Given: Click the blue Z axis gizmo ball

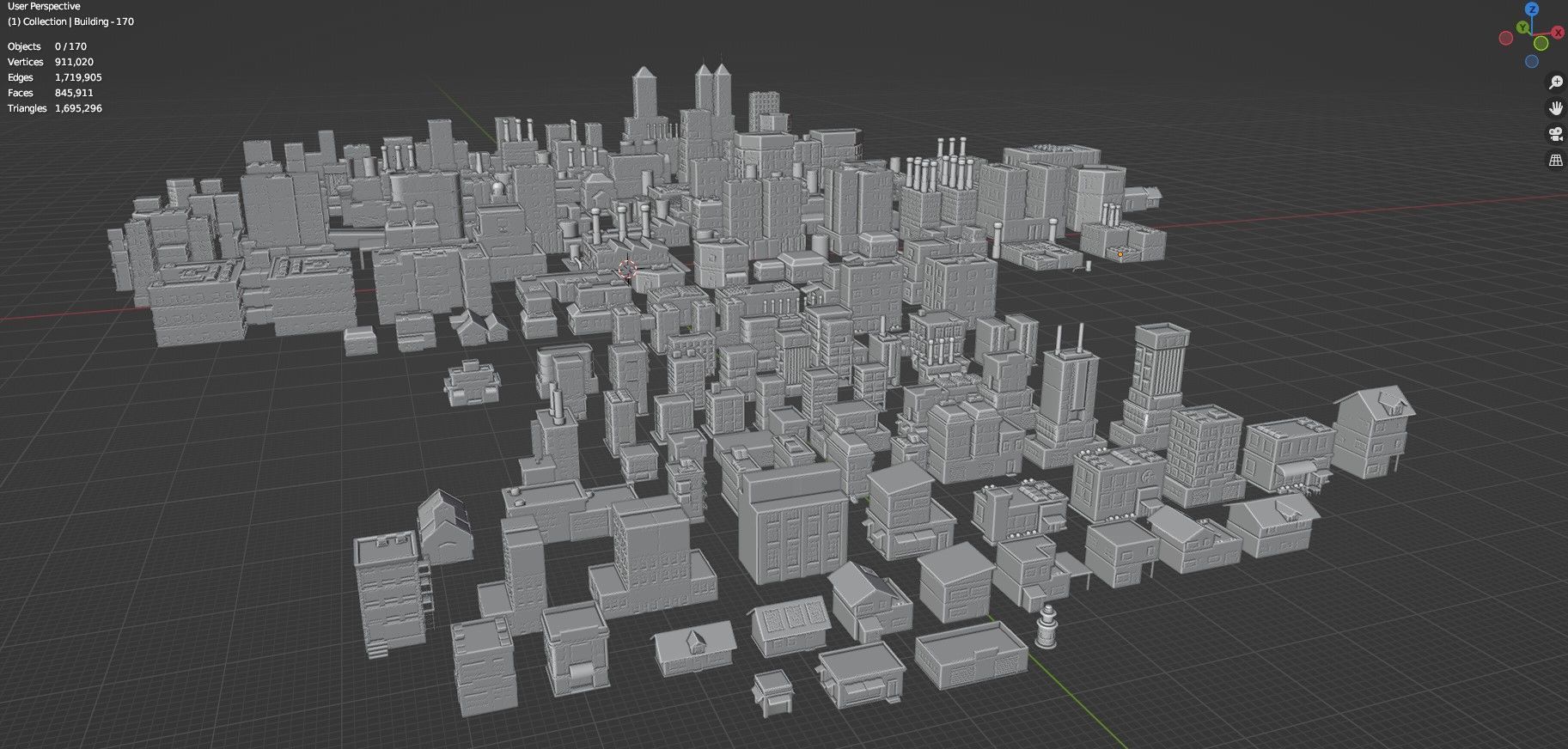Looking at the screenshot, I should point(1532,9).
